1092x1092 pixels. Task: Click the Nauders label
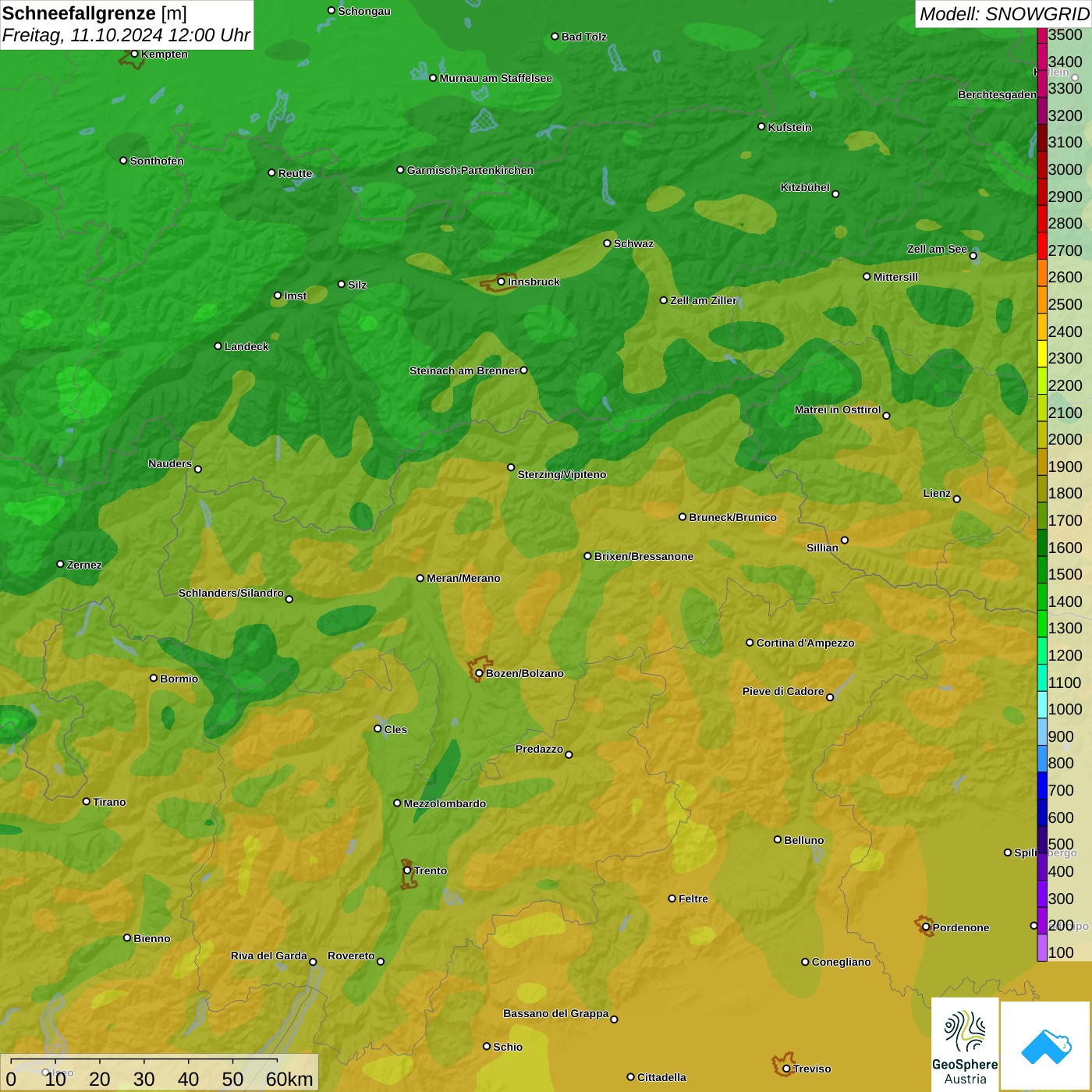170,463
